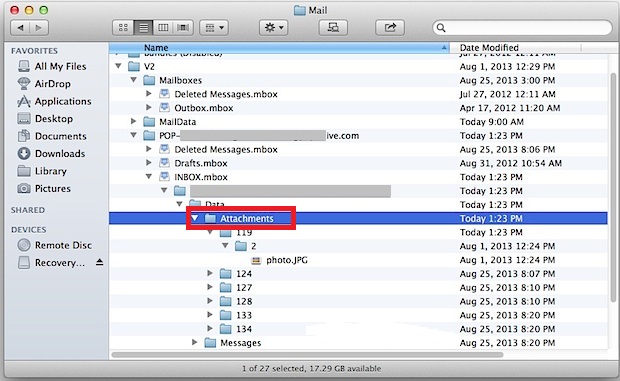Viewport: 620px width, 381px height.
Task: Expand the Outbox.mbox item
Action: [149, 108]
